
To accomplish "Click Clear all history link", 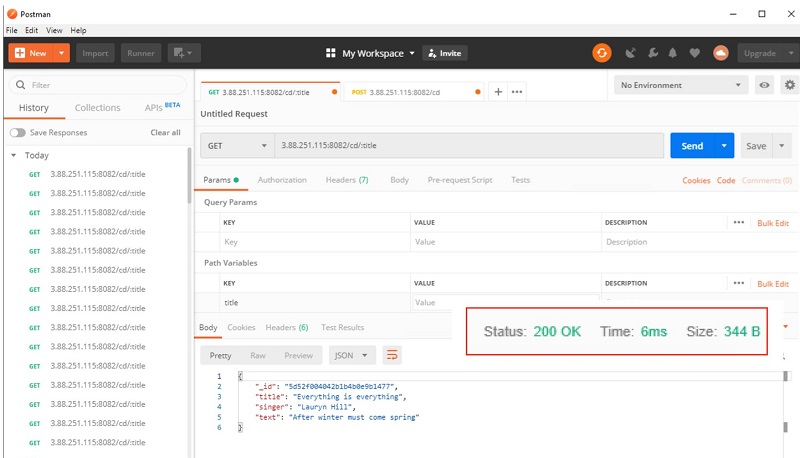I will (x=165, y=132).
